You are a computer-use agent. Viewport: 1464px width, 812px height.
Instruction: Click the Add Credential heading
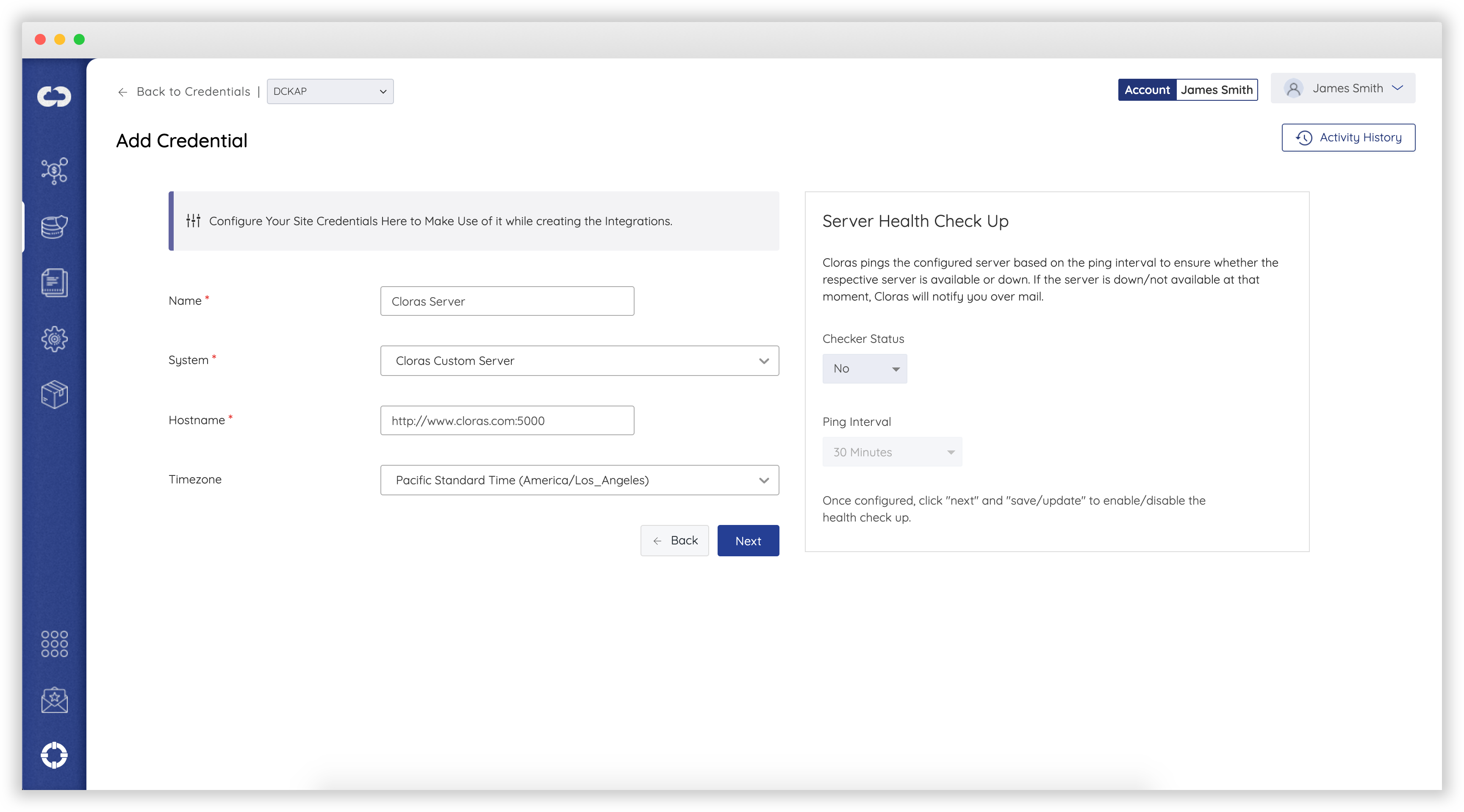(x=182, y=141)
